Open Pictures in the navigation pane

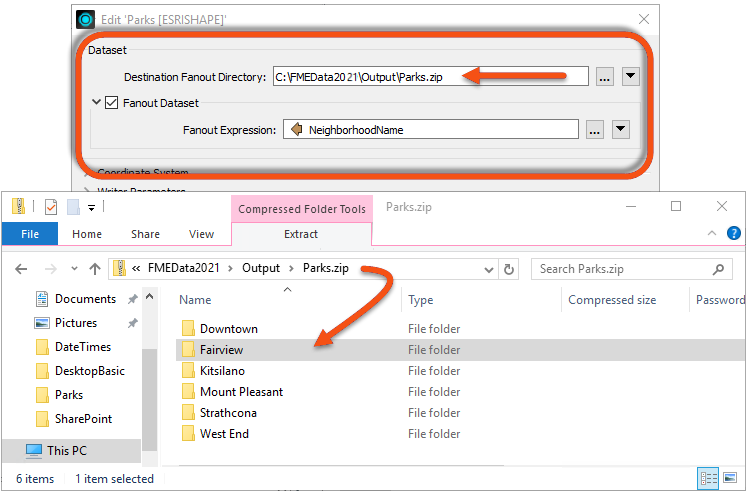tap(76, 323)
